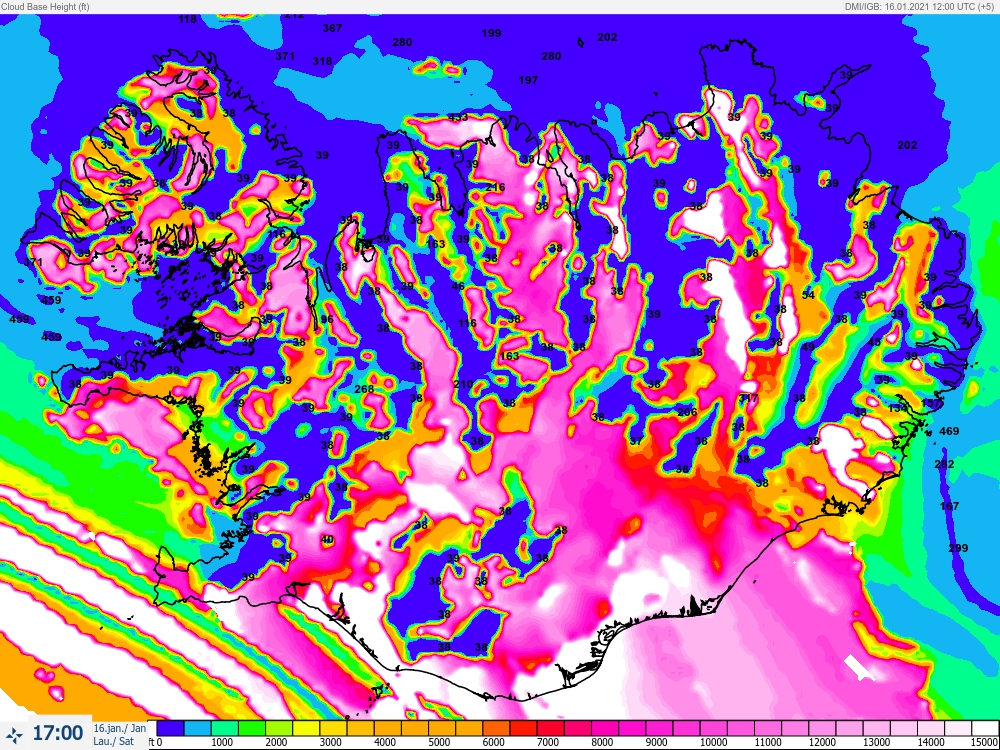The height and width of the screenshot is (750, 1000).
Task: Click the 96 value in west Iceland
Action: coord(327,320)
